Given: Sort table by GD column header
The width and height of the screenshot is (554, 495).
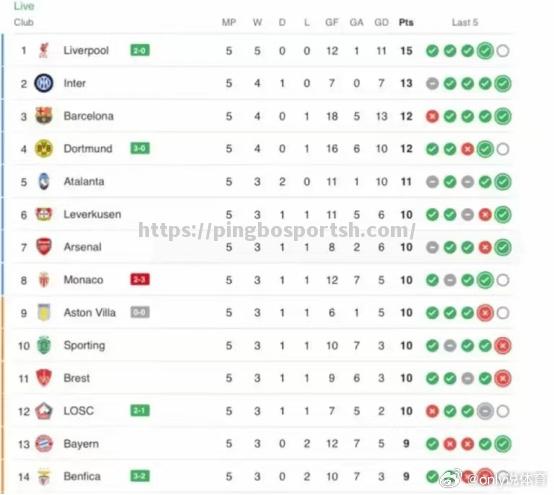Looking at the screenshot, I should point(381,22).
